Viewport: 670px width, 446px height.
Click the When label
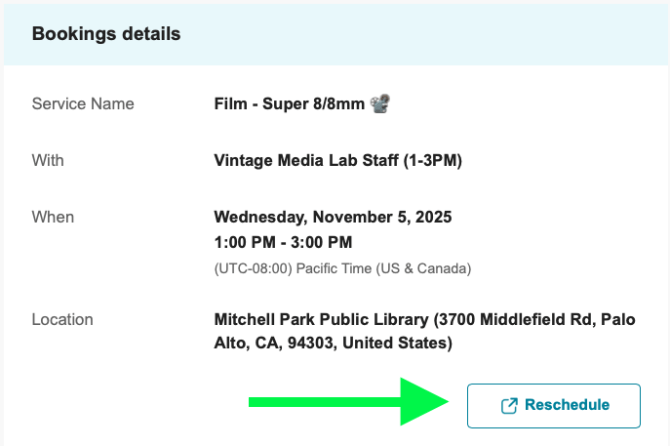(53, 217)
